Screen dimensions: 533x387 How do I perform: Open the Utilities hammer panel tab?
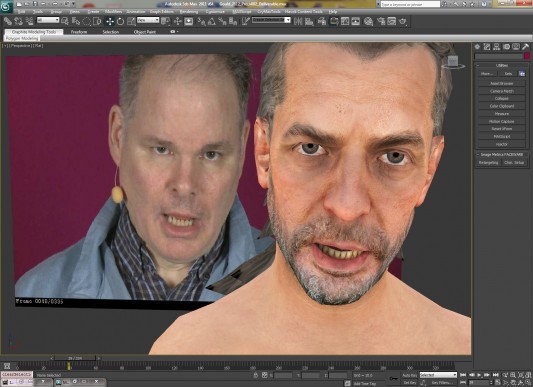tap(526, 47)
